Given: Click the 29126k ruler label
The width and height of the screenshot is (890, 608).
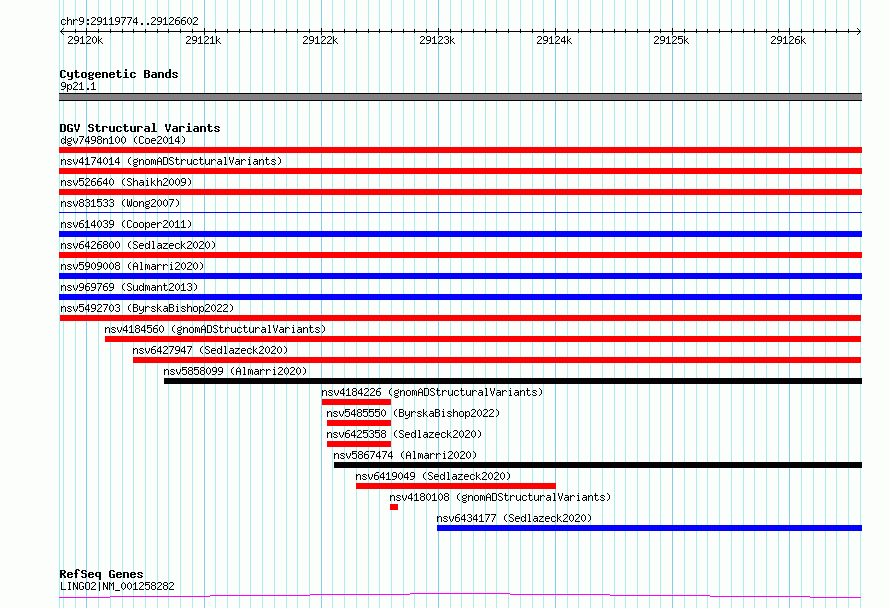Looking at the screenshot, I should (788, 40).
